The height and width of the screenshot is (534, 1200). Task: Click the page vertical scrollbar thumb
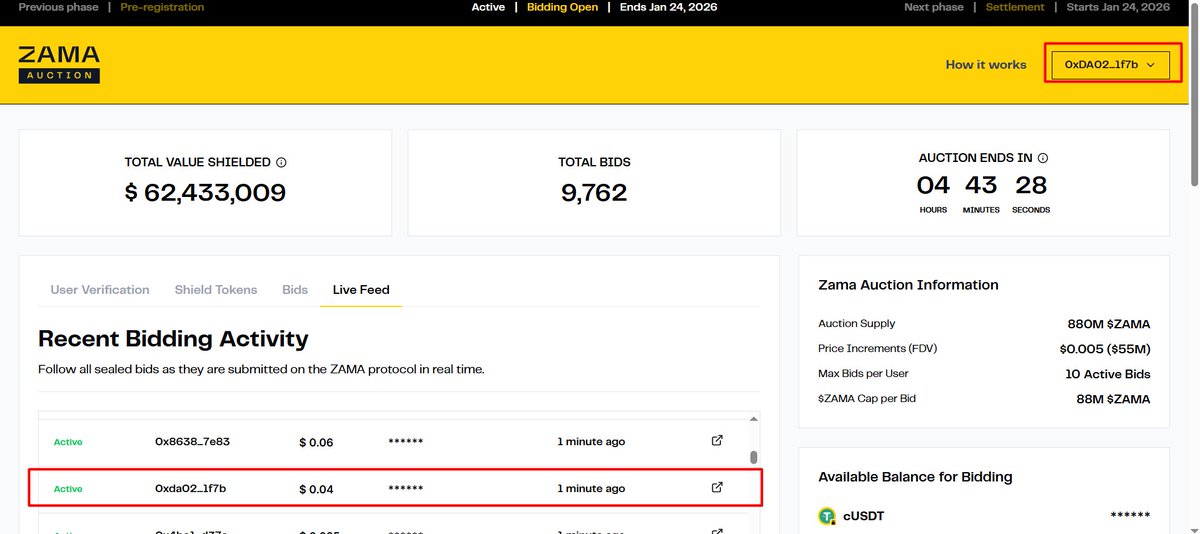(1193, 96)
